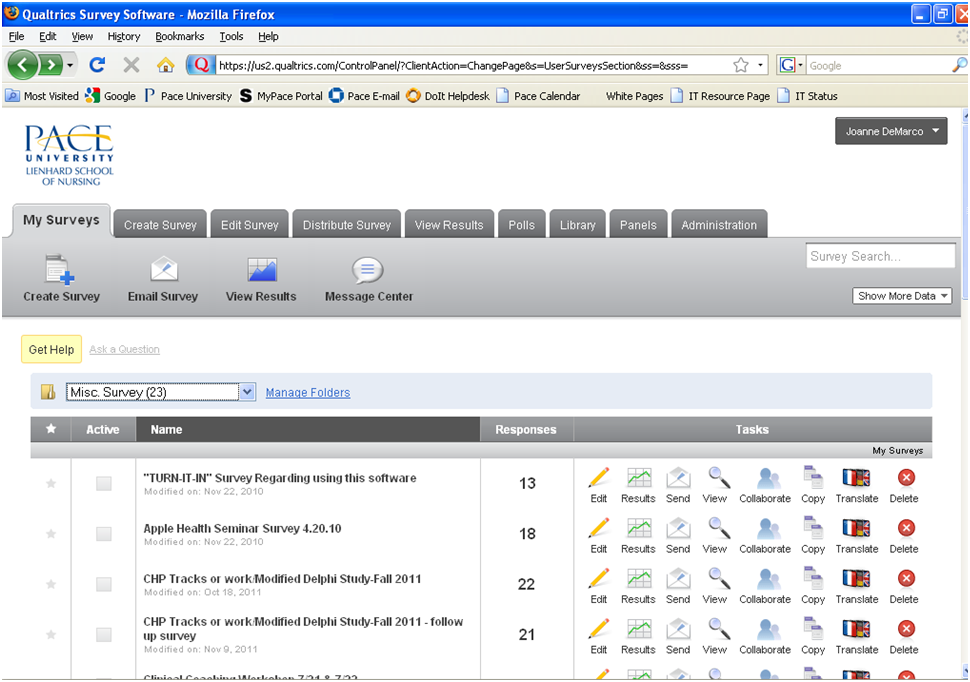
Task: Open the Joanne DeMarco account menu
Action: tap(891, 131)
